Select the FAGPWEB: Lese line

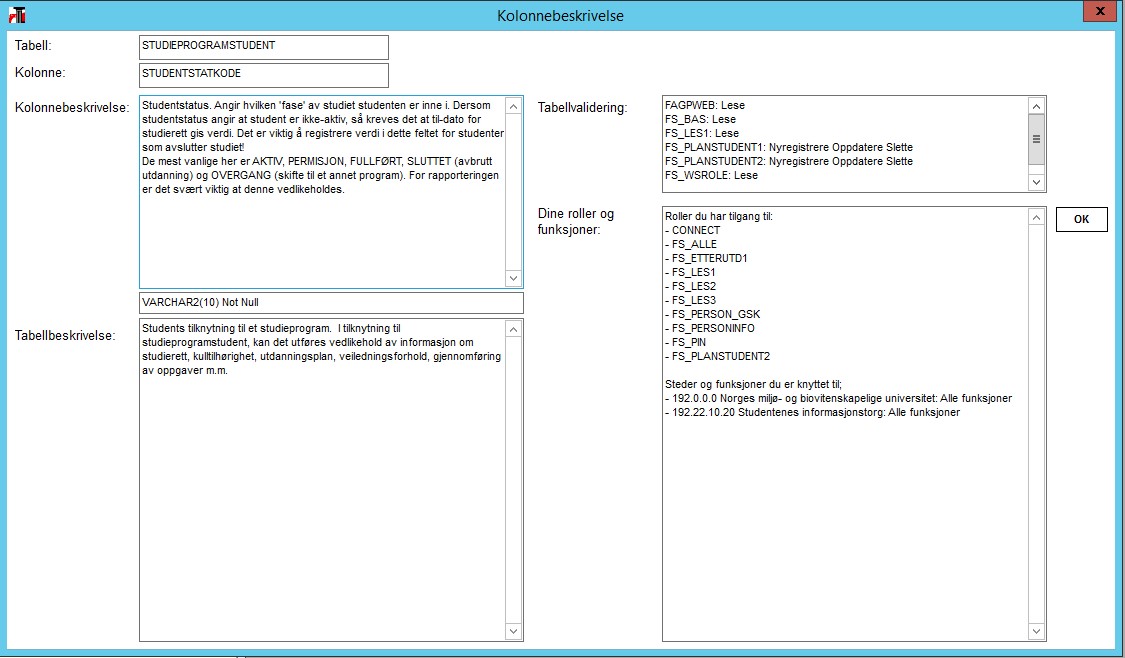coord(705,105)
